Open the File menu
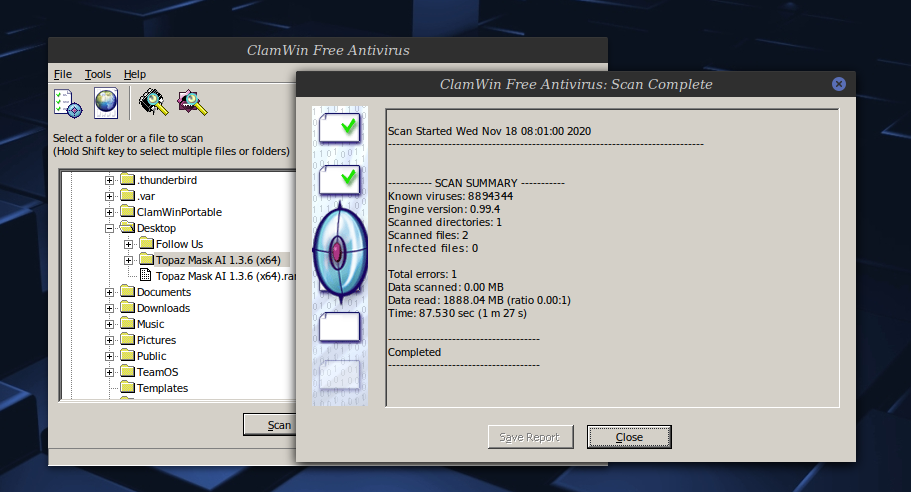This screenshot has height=492, width=911. point(63,74)
